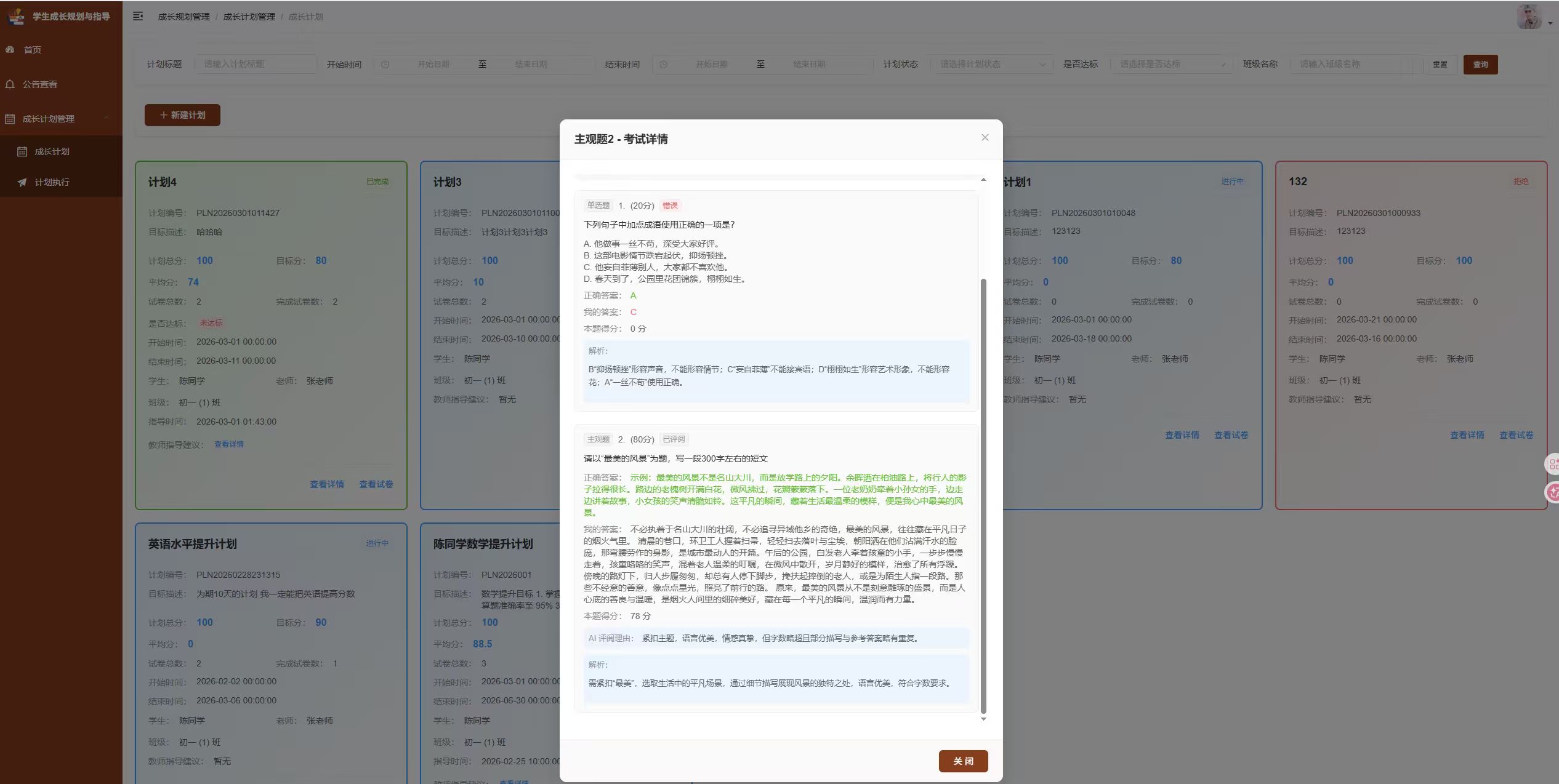
Task: Click the 重置 button
Action: (1440, 65)
